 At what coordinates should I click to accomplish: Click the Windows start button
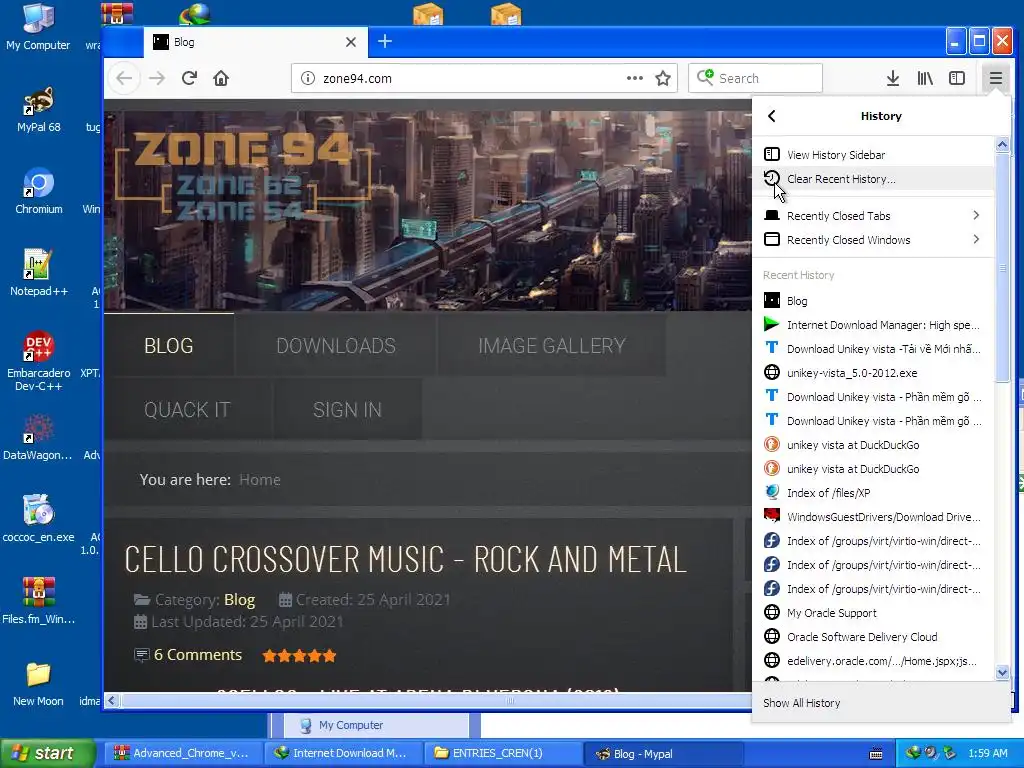pos(48,754)
